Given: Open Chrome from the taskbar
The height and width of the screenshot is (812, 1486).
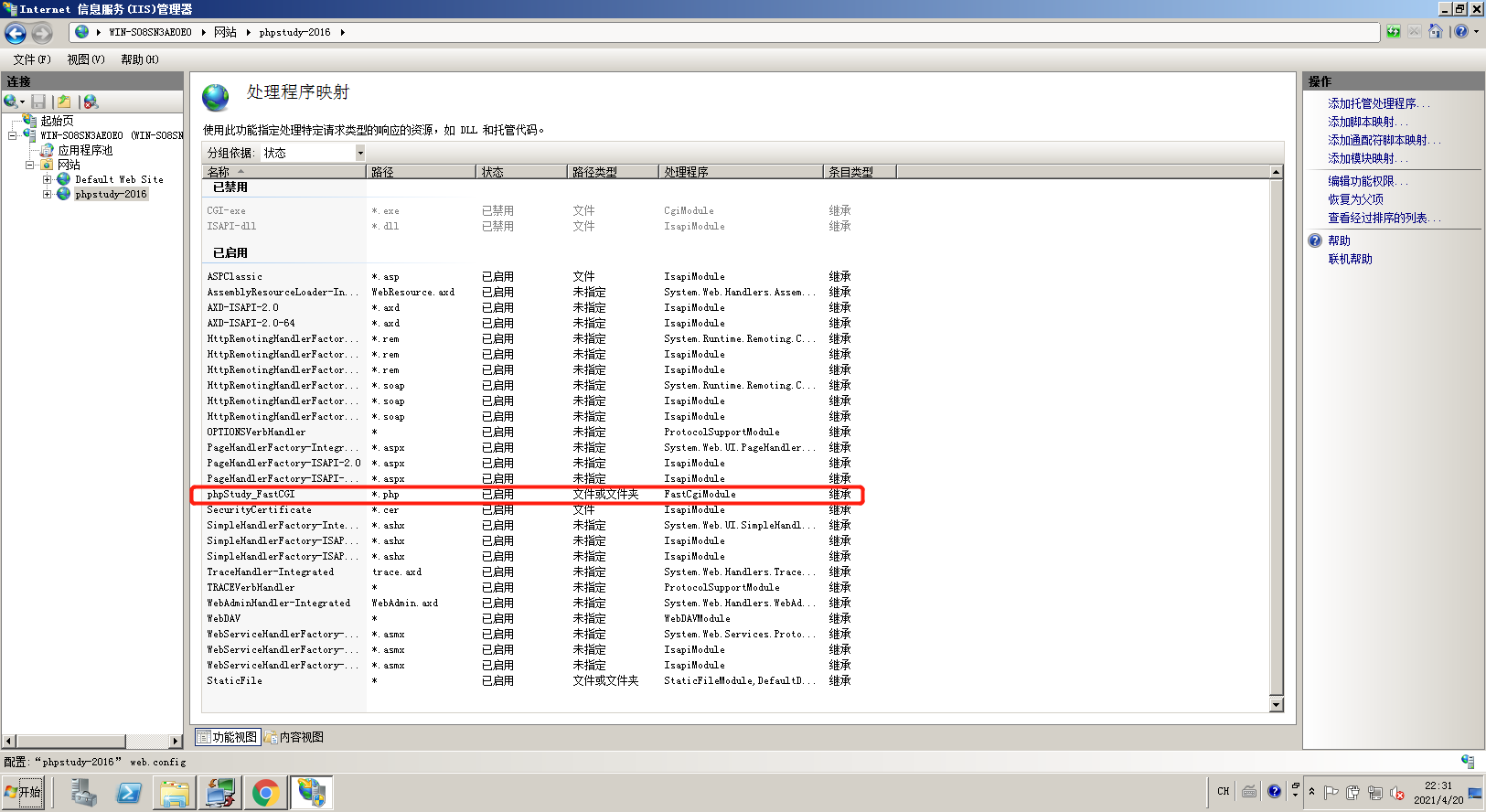Looking at the screenshot, I should click(x=266, y=792).
